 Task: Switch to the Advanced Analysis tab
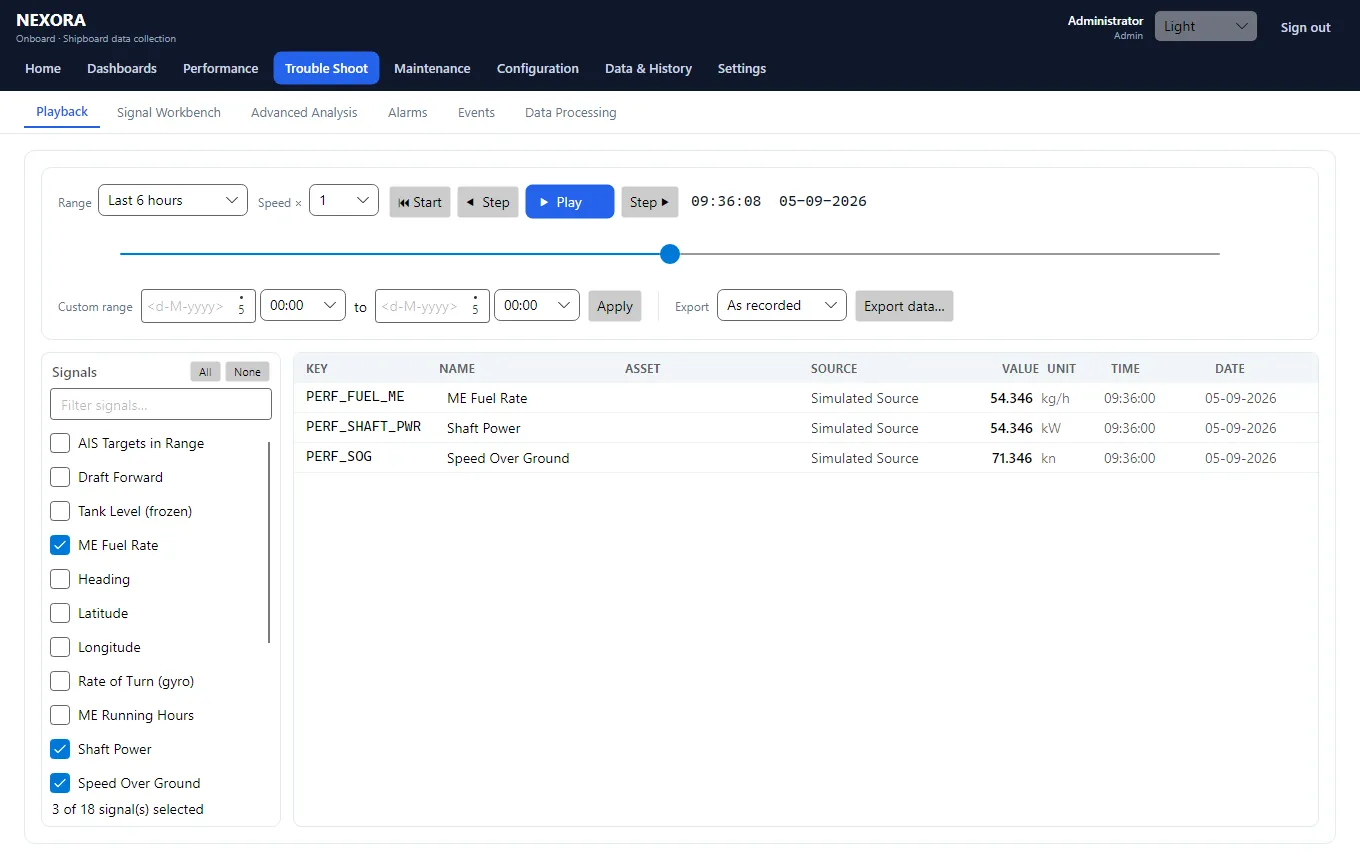304,112
